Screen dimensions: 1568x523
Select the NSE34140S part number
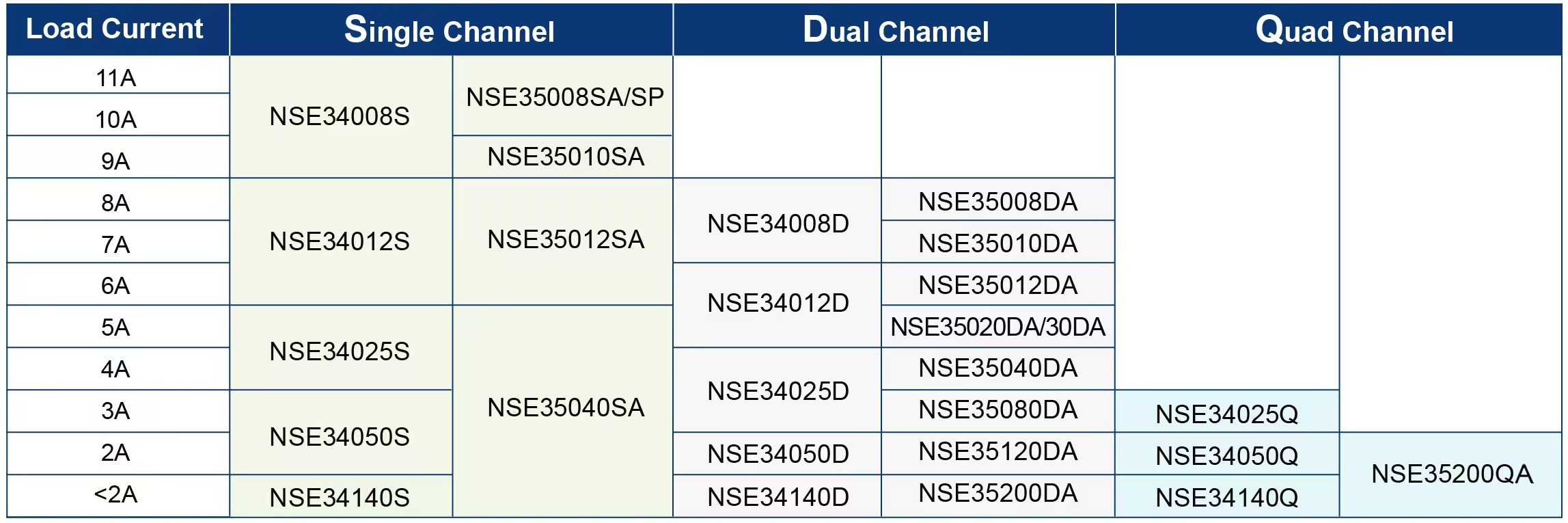pos(340,498)
